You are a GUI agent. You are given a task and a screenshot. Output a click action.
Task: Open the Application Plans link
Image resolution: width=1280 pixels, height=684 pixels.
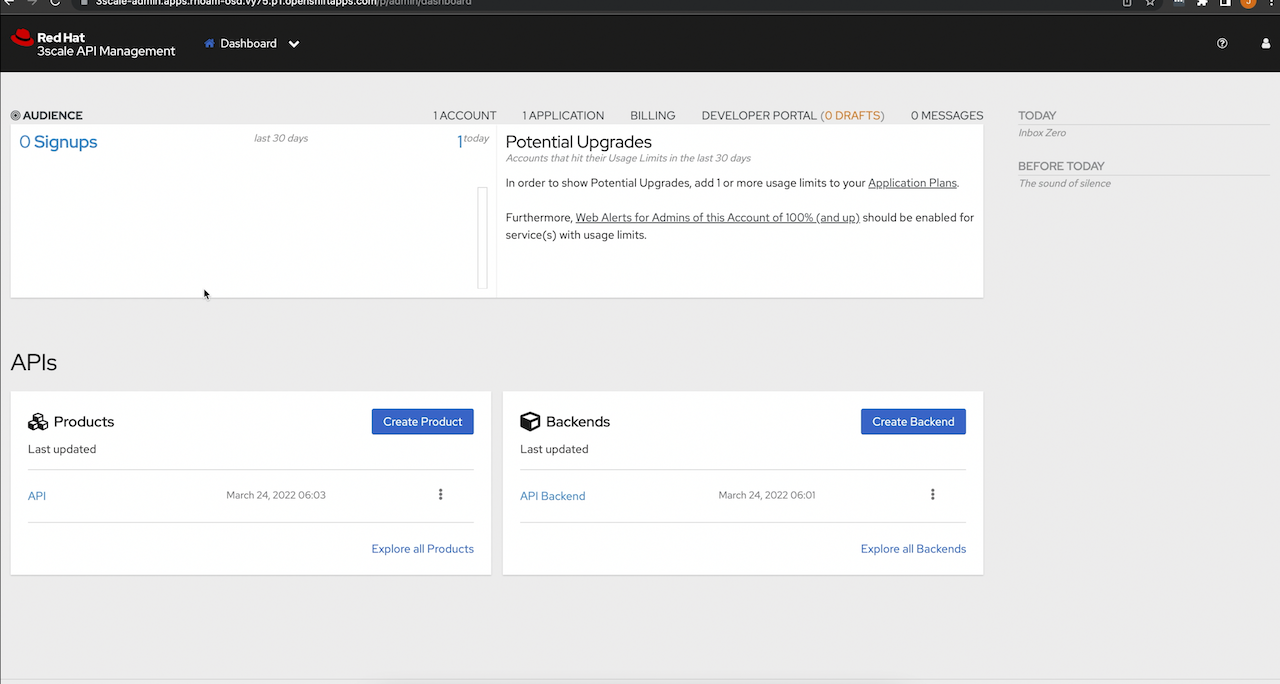coord(911,182)
